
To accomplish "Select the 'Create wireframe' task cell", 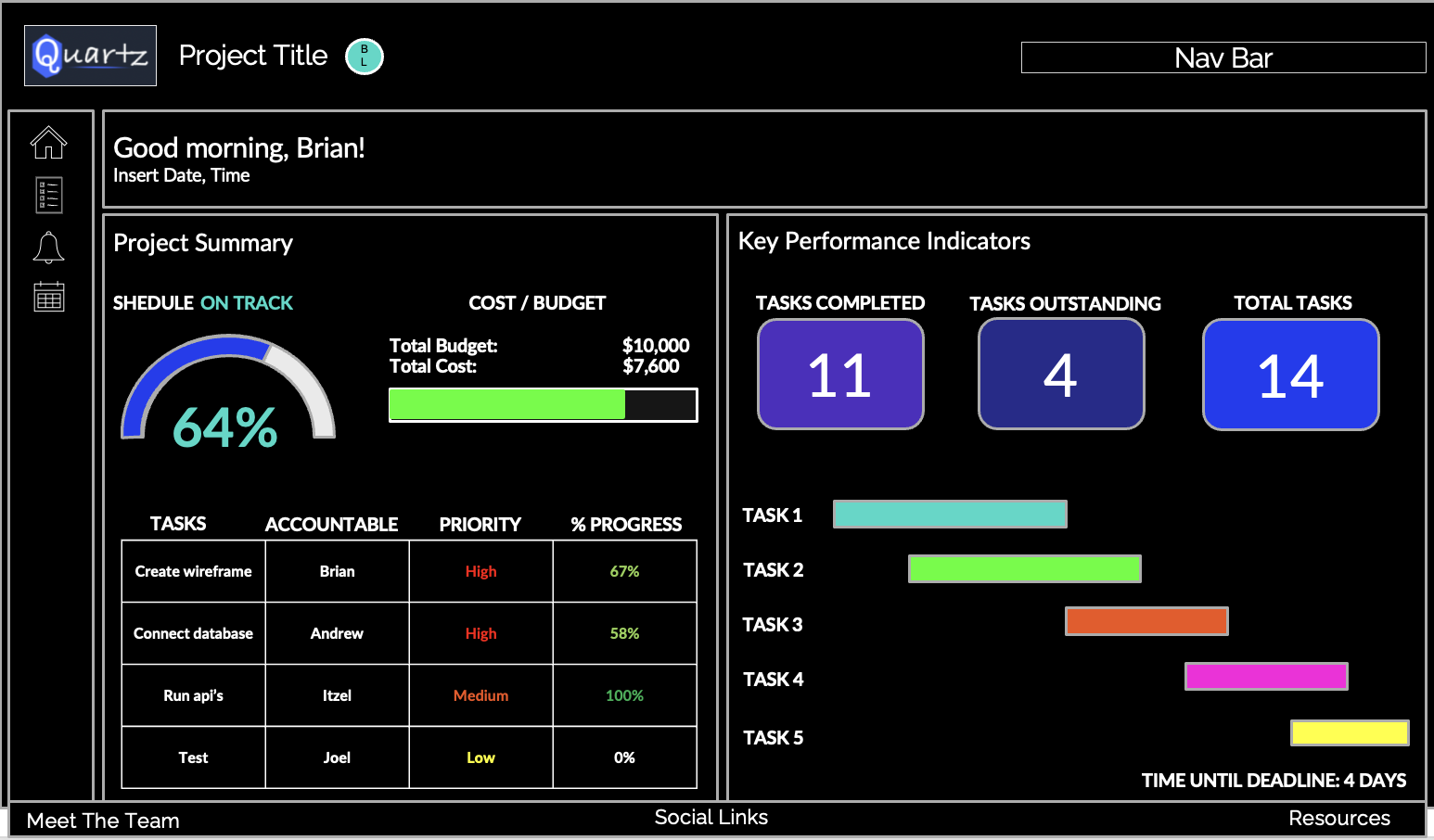I will tap(194, 571).
